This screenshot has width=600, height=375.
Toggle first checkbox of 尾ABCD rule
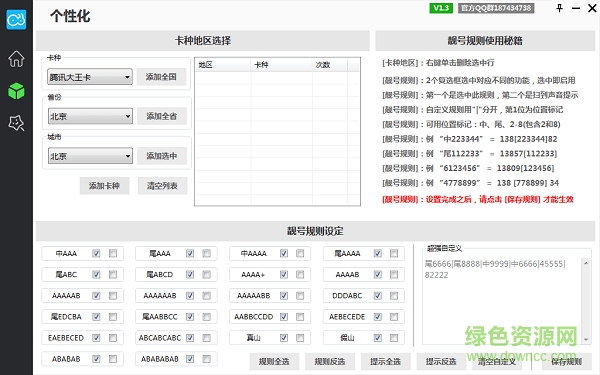[x=190, y=274]
